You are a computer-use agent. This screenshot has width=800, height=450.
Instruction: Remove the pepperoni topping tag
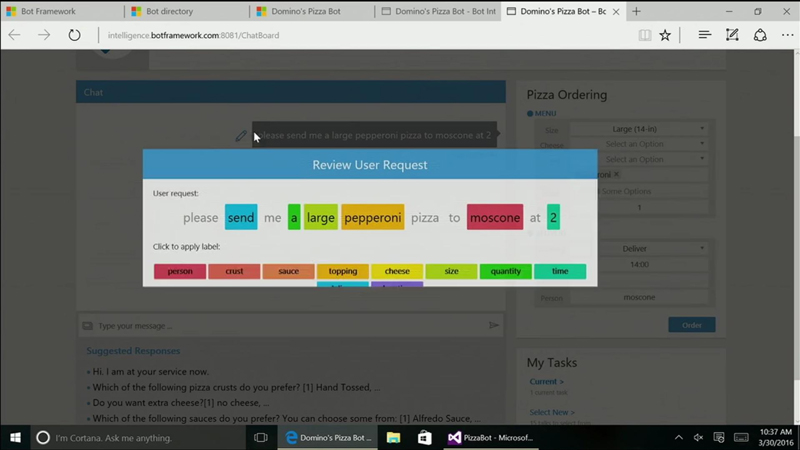point(616,174)
